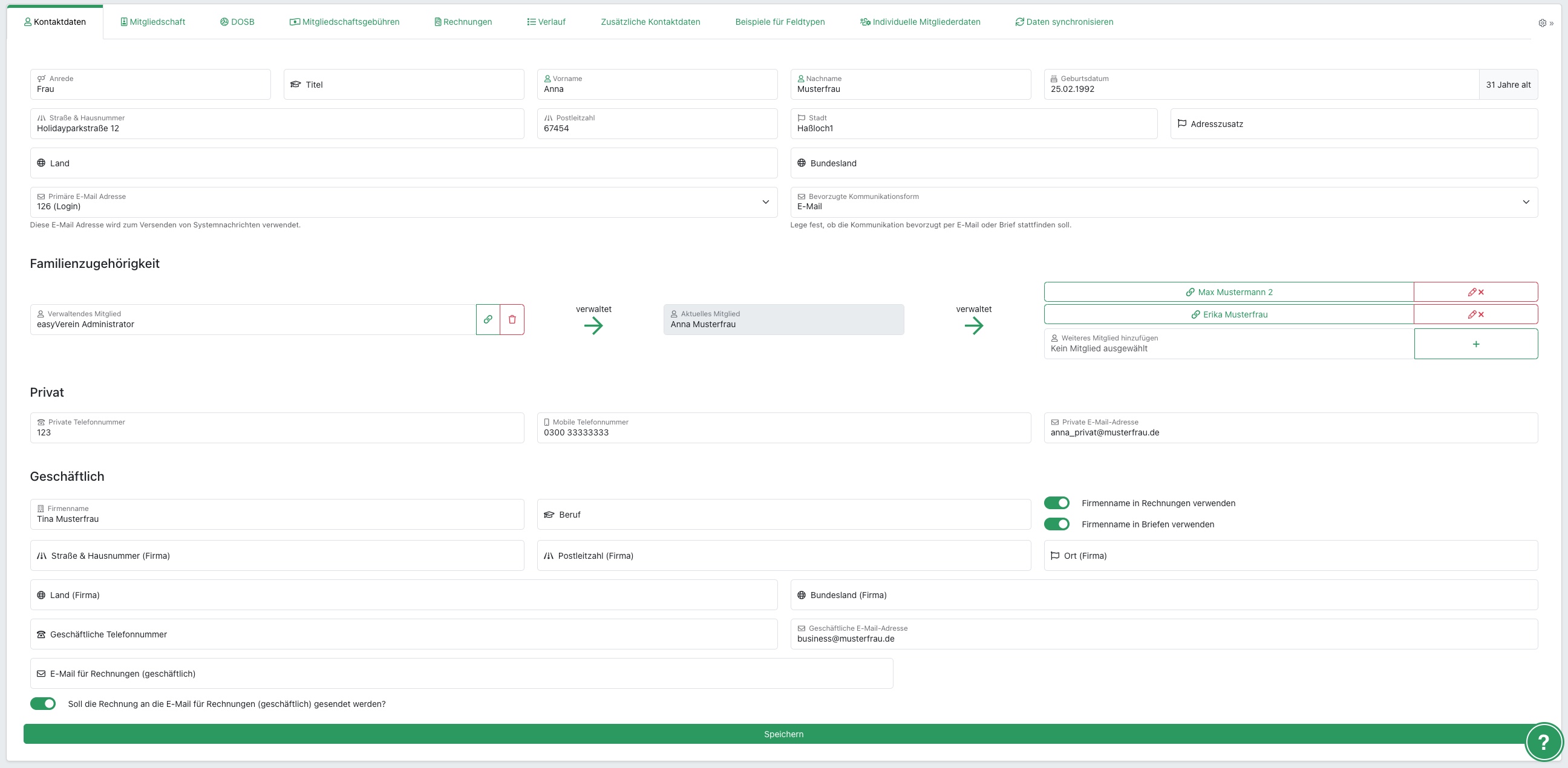Turn off sending invoice to business e-mail
The image size is (1568, 768).
tap(42, 703)
